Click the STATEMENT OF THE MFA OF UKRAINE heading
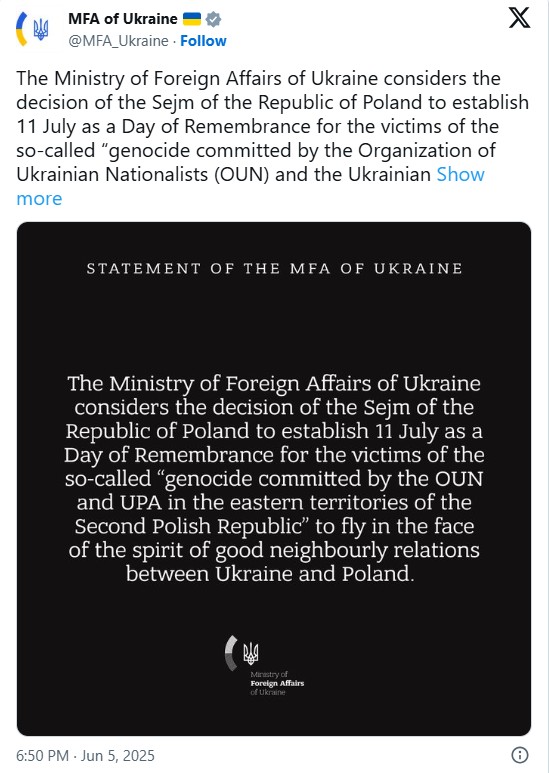Viewport: 549px width, 773px height. [274, 269]
